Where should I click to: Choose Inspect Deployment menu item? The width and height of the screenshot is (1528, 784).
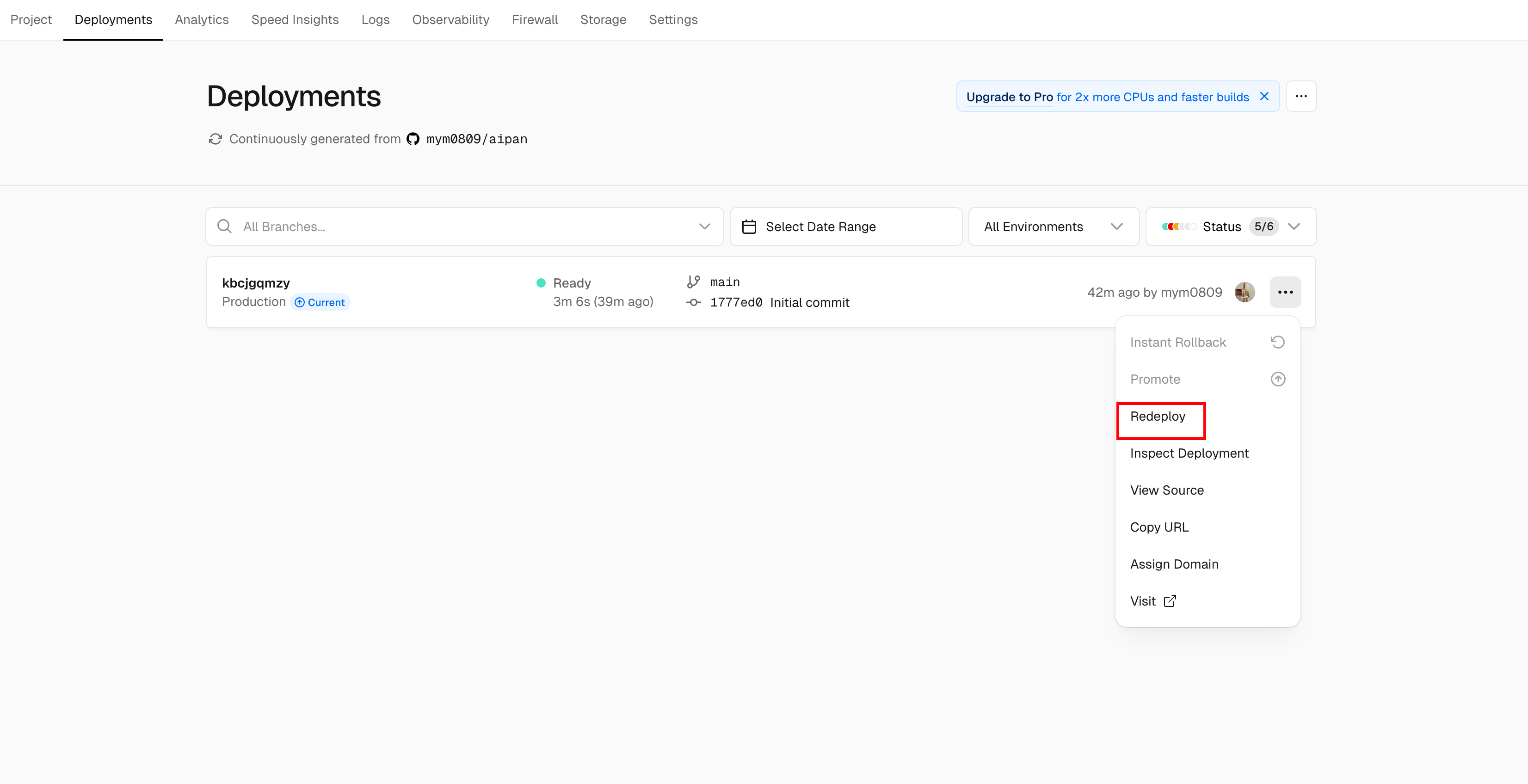point(1189,453)
